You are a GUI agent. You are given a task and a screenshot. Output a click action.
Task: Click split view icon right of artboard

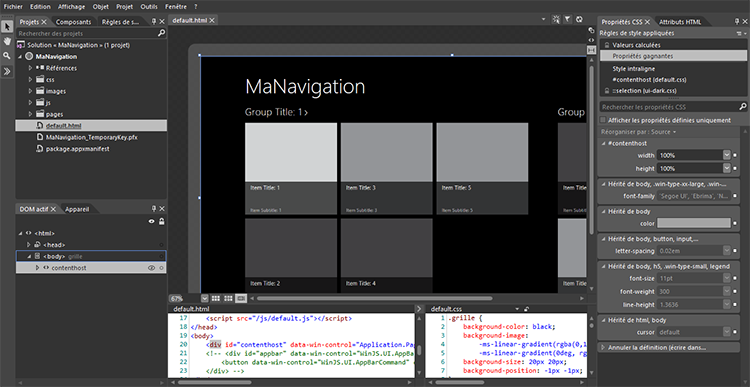[591, 50]
